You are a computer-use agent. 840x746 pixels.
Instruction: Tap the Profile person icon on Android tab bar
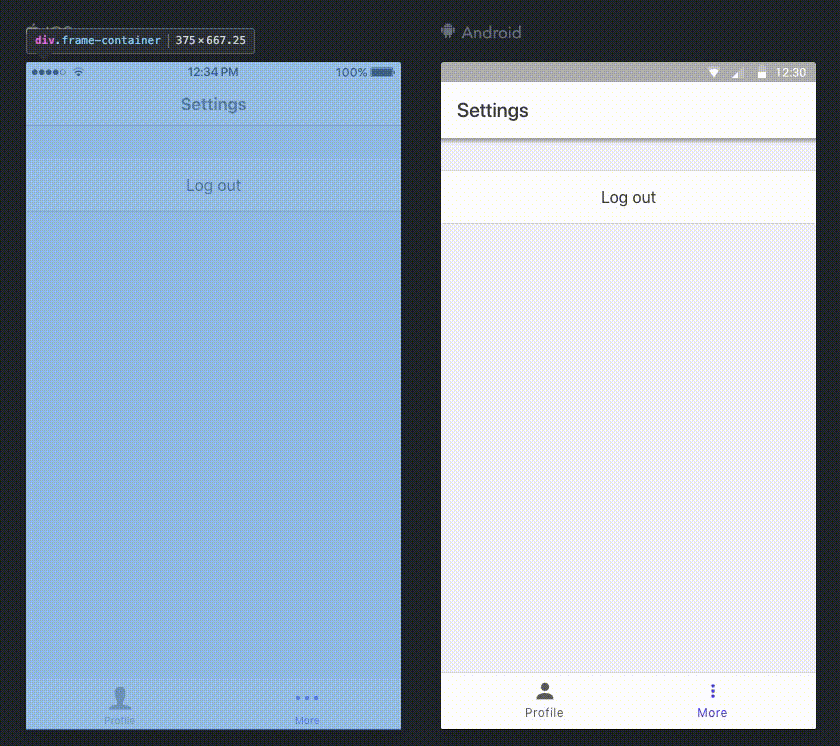tap(544, 689)
